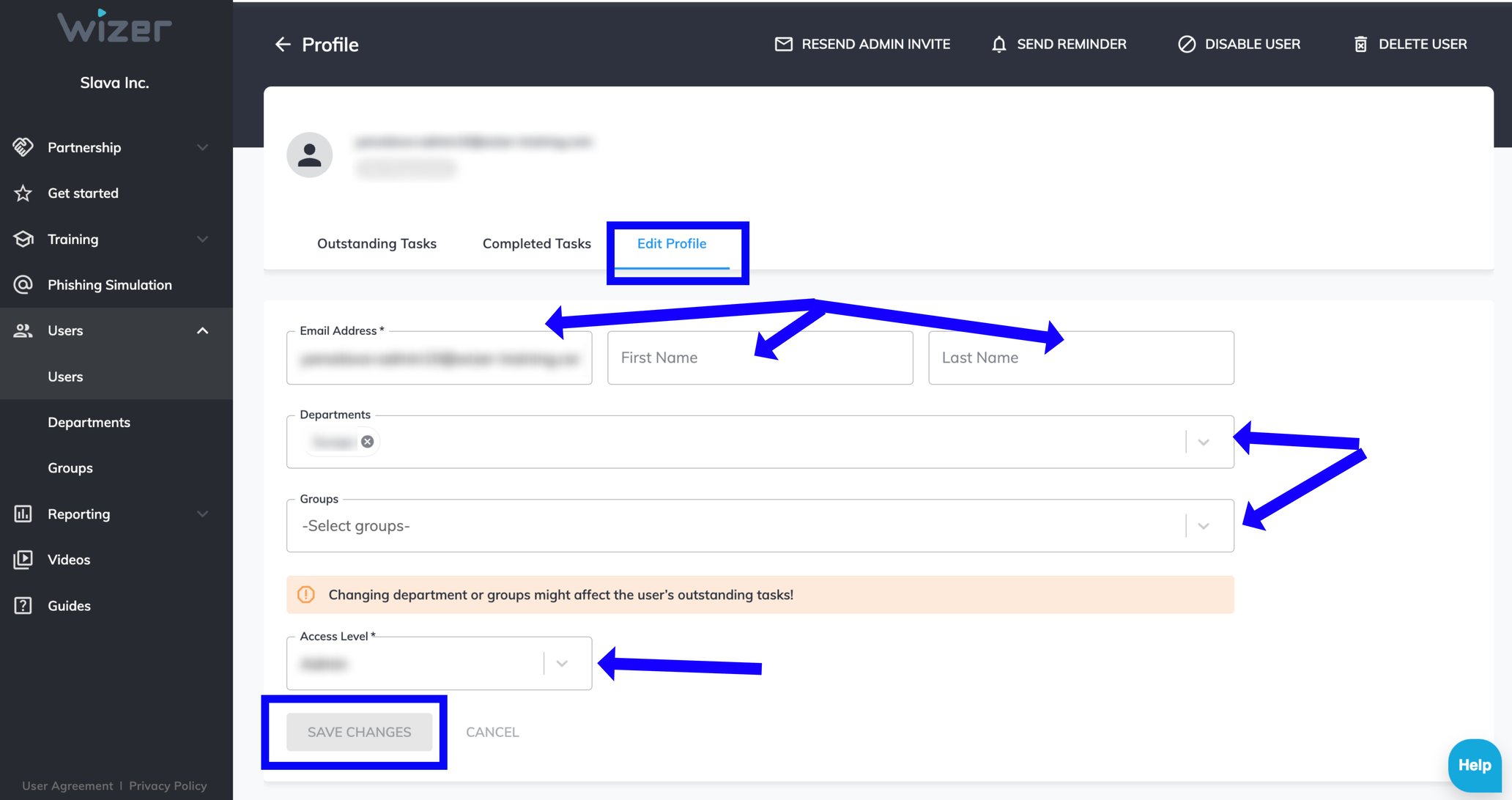Open the Groups selection dropdown
This screenshot has height=800, width=1512.
tap(1202, 525)
